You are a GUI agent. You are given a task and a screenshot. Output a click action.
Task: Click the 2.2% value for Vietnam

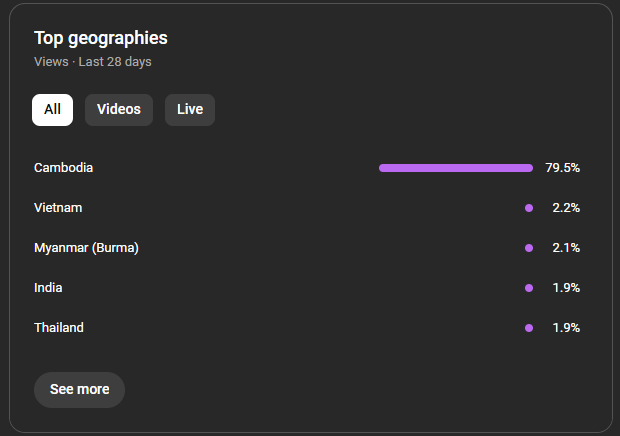(x=566, y=208)
